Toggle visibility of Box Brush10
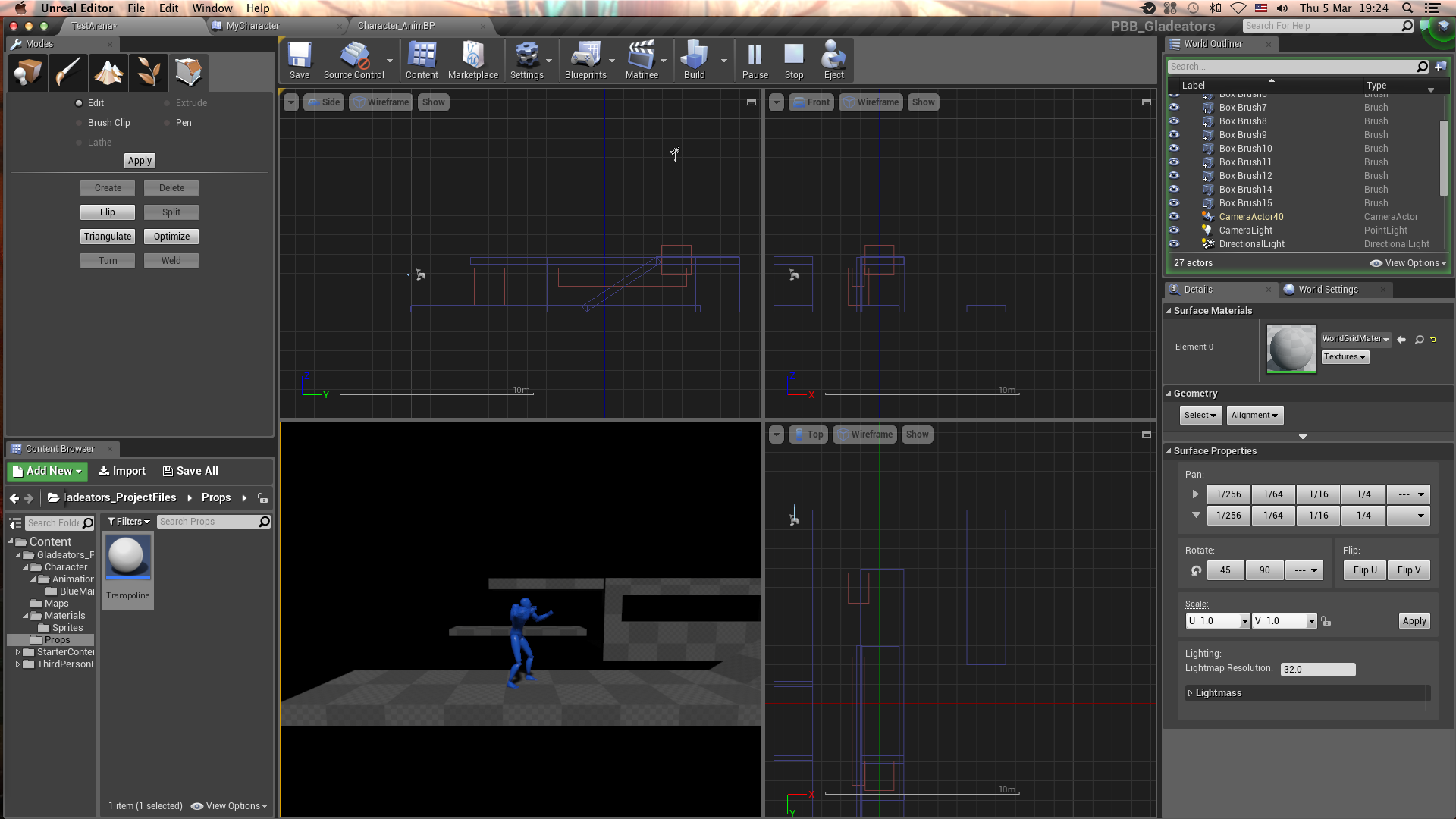Viewport: 1456px width, 819px height. [1174, 149]
